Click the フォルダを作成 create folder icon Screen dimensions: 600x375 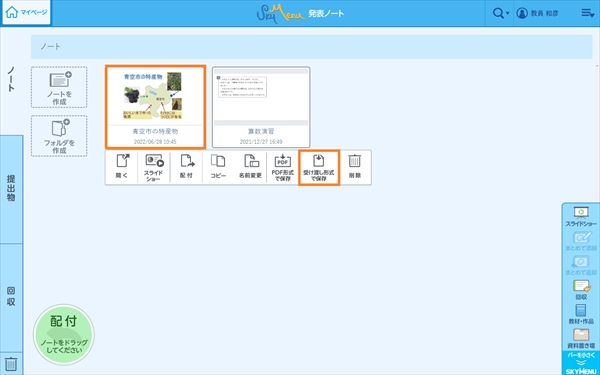59,136
